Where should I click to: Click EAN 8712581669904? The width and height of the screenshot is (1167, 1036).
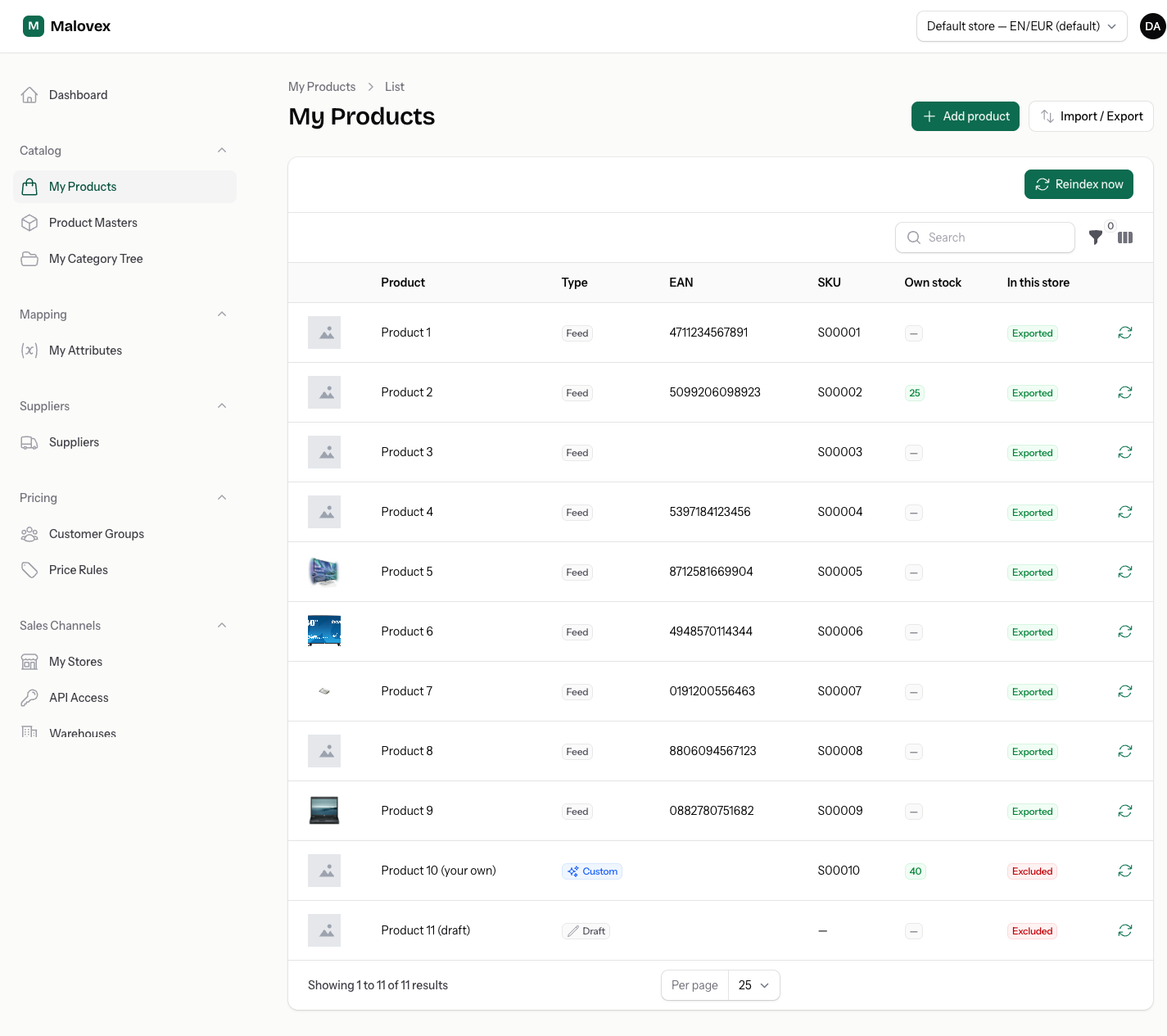click(x=711, y=572)
